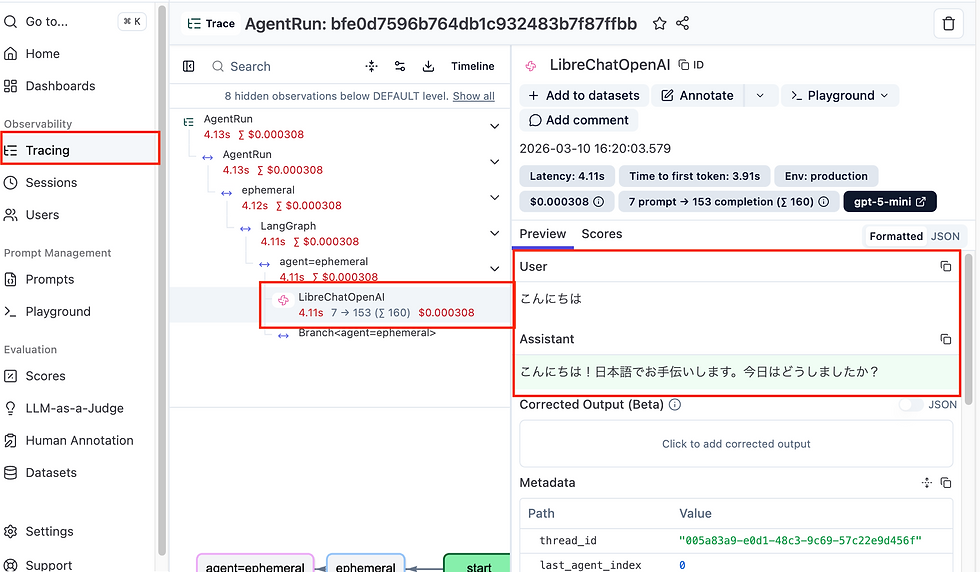Copy the Assistant message
Image resolution: width=980 pixels, height=572 pixels.
point(946,339)
